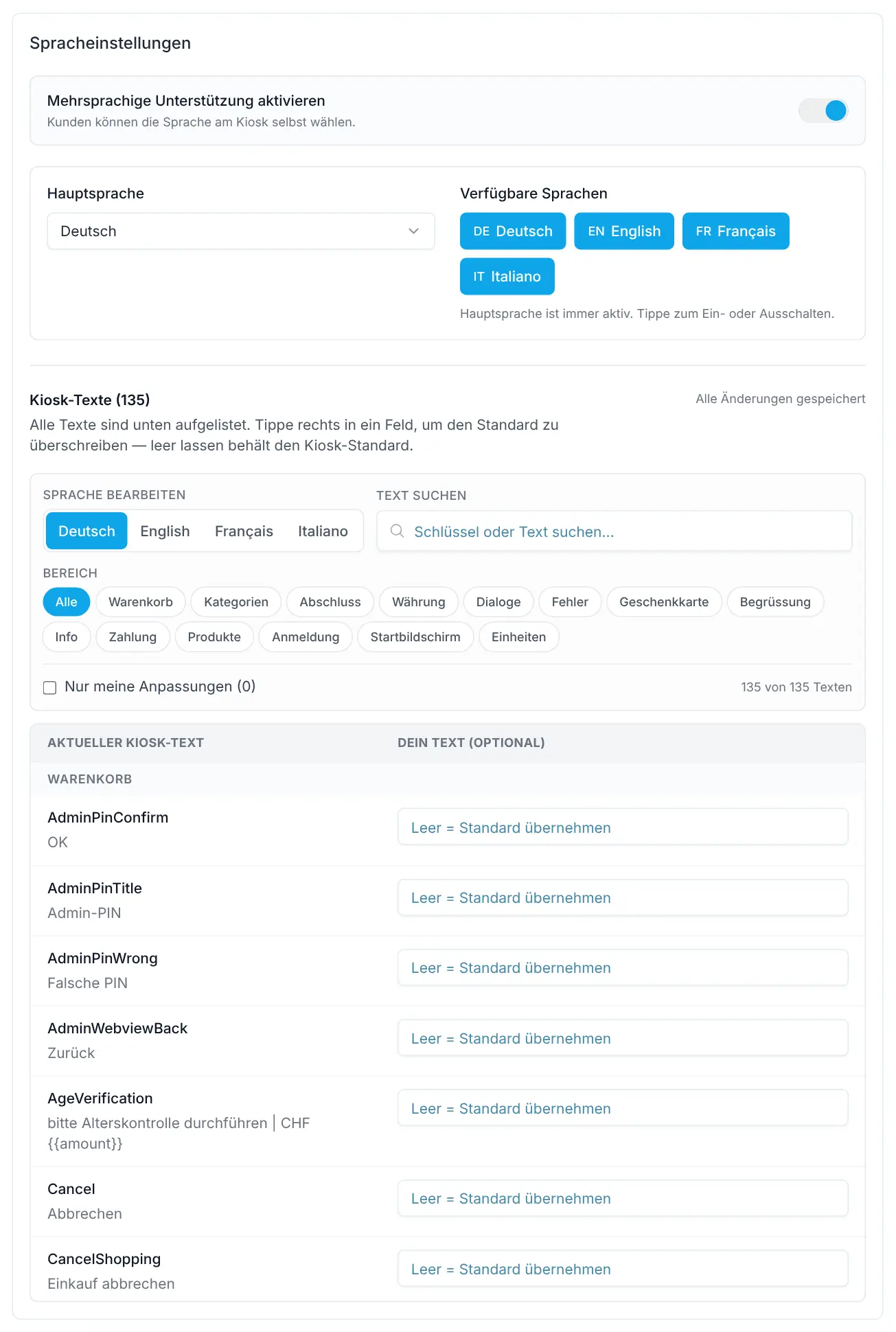Toggle the DE Deutsch language chip
896x1332 pixels.
pos(513,231)
